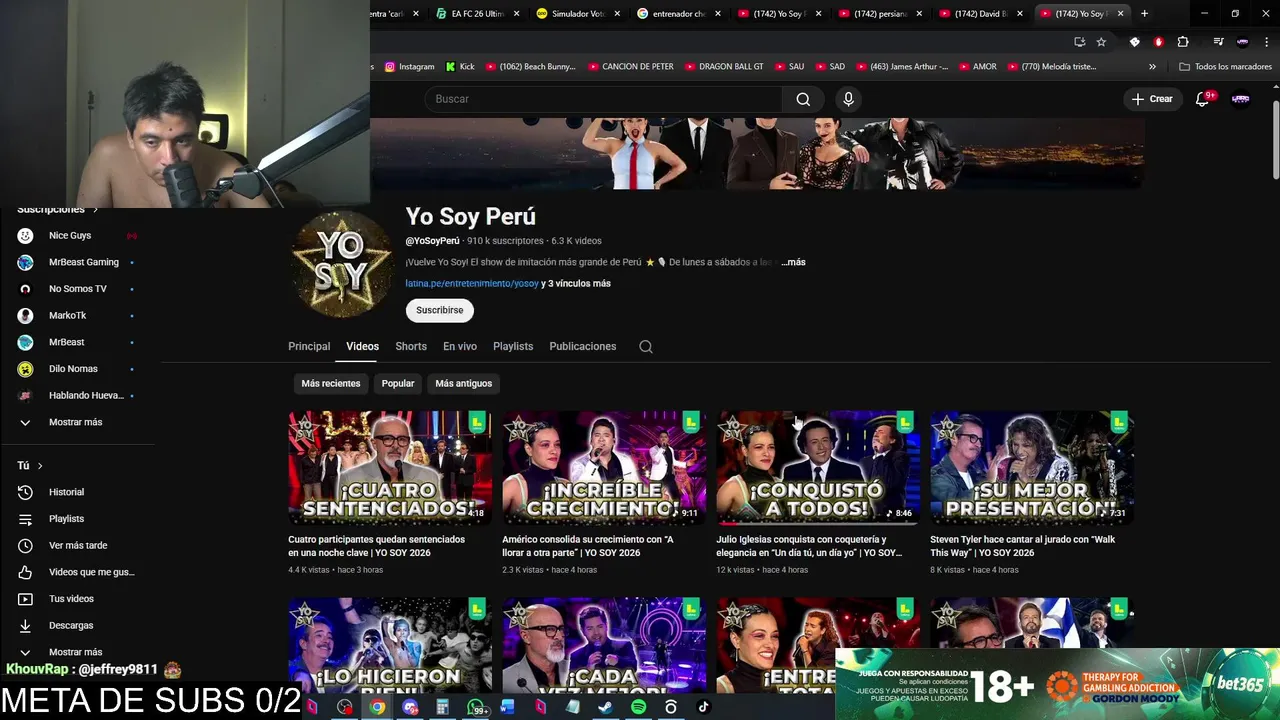Open Todos los marcadores folder

(1225, 67)
